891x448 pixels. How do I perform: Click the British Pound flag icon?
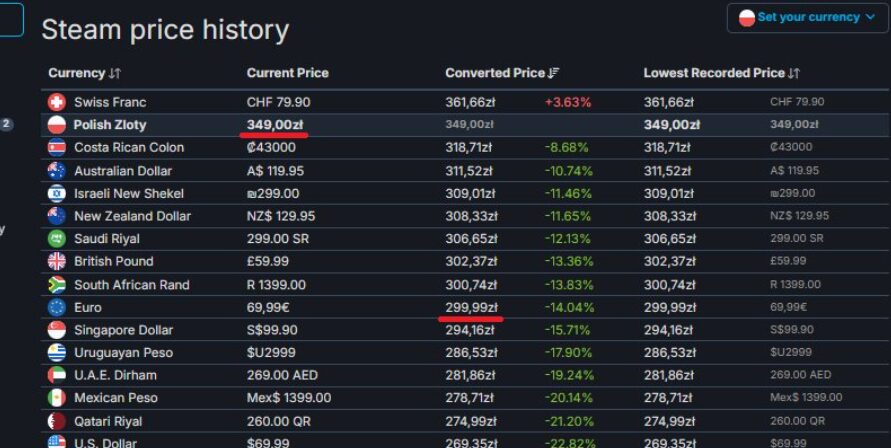57,261
